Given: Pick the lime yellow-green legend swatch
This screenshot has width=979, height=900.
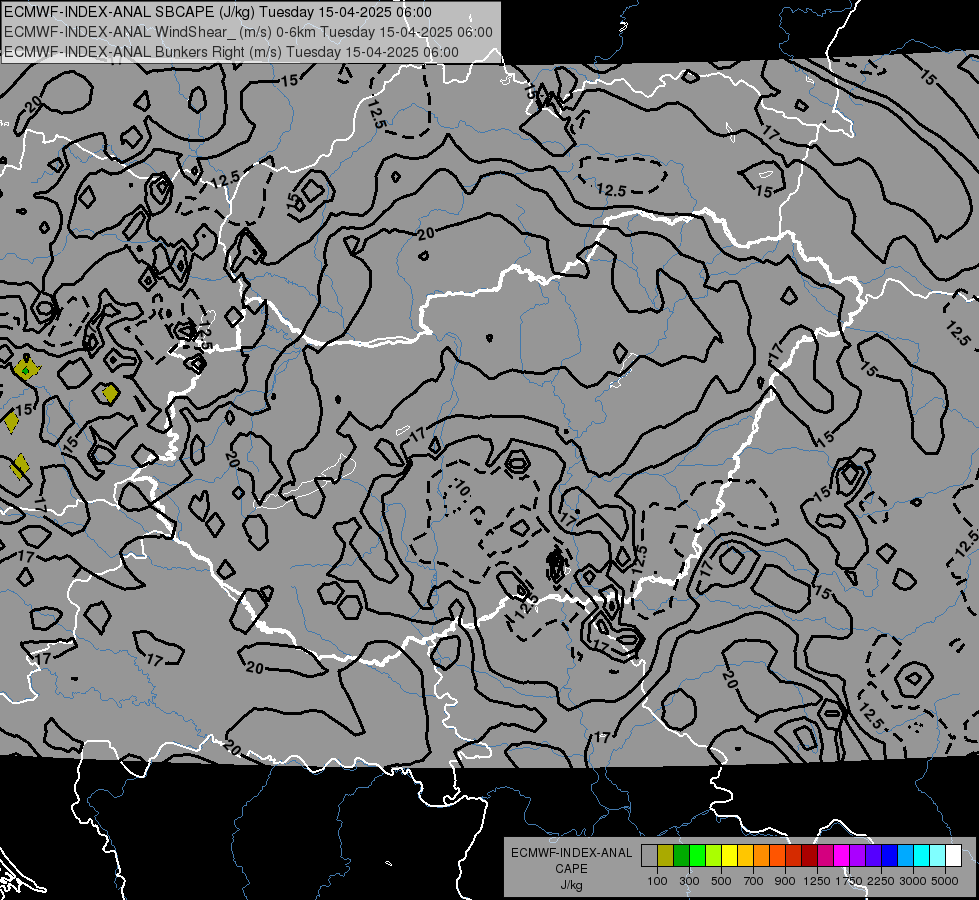Looking at the screenshot, I should pos(714,856).
